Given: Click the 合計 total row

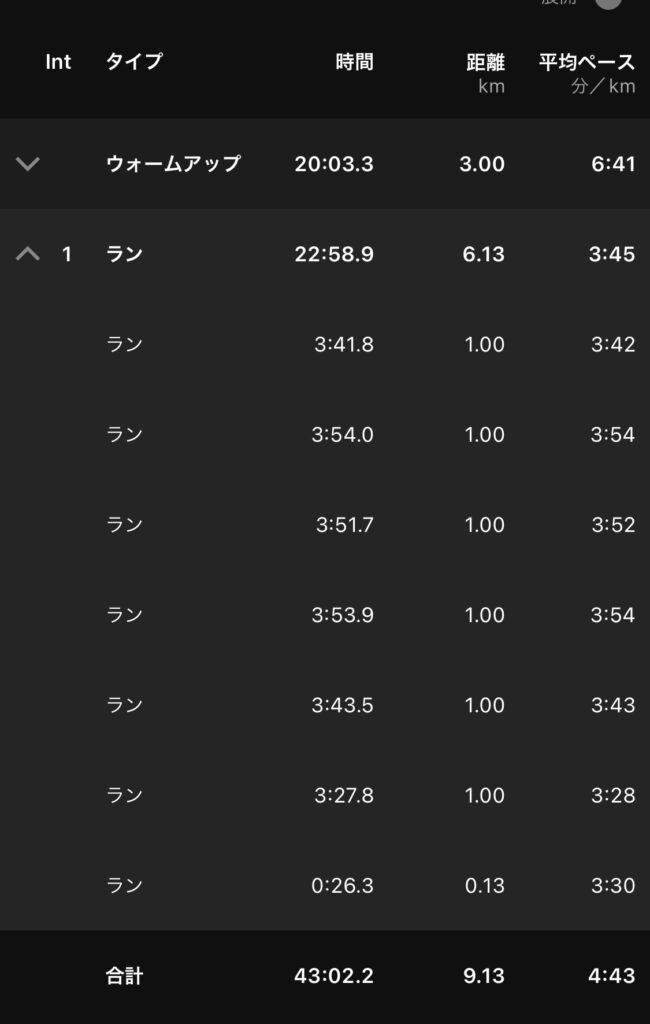Looking at the screenshot, I should pos(124,976).
